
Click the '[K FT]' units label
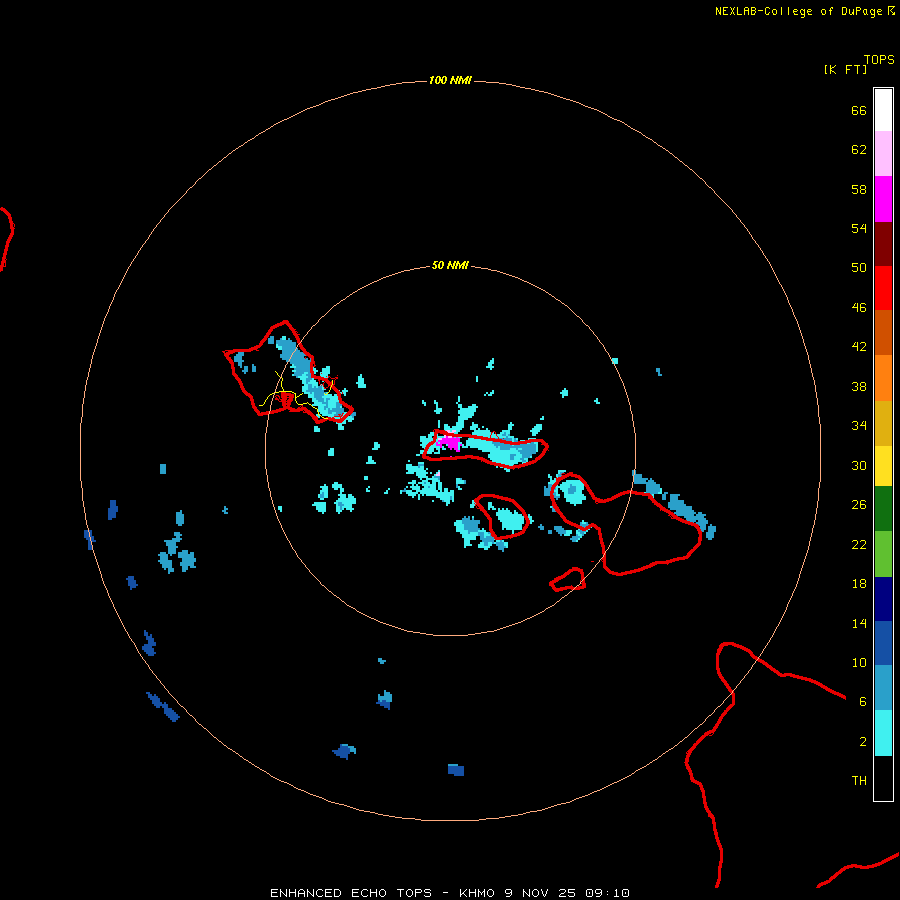point(845,69)
